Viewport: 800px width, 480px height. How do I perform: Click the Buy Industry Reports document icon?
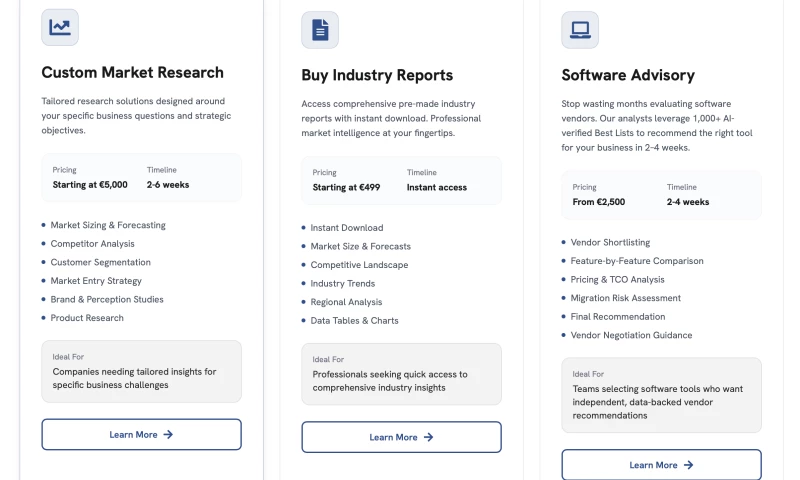[320, 30]
